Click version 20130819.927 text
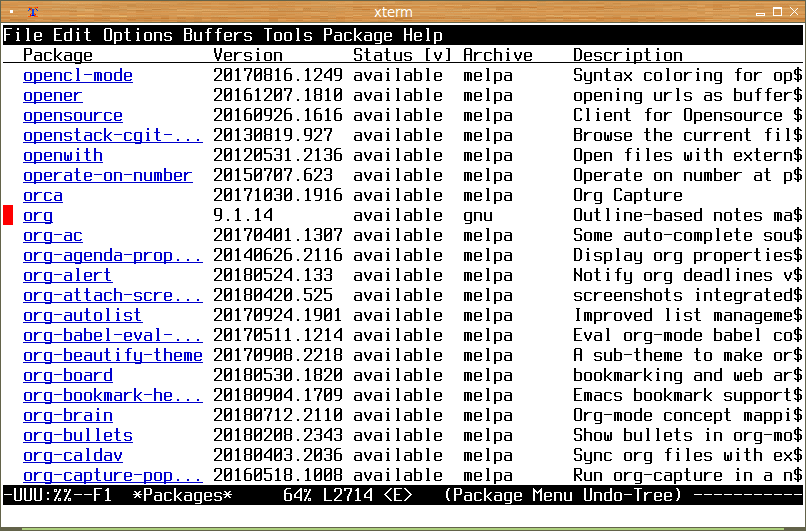Screen dimensions: 806x531 pyautogui.click(x=273, y=136)
